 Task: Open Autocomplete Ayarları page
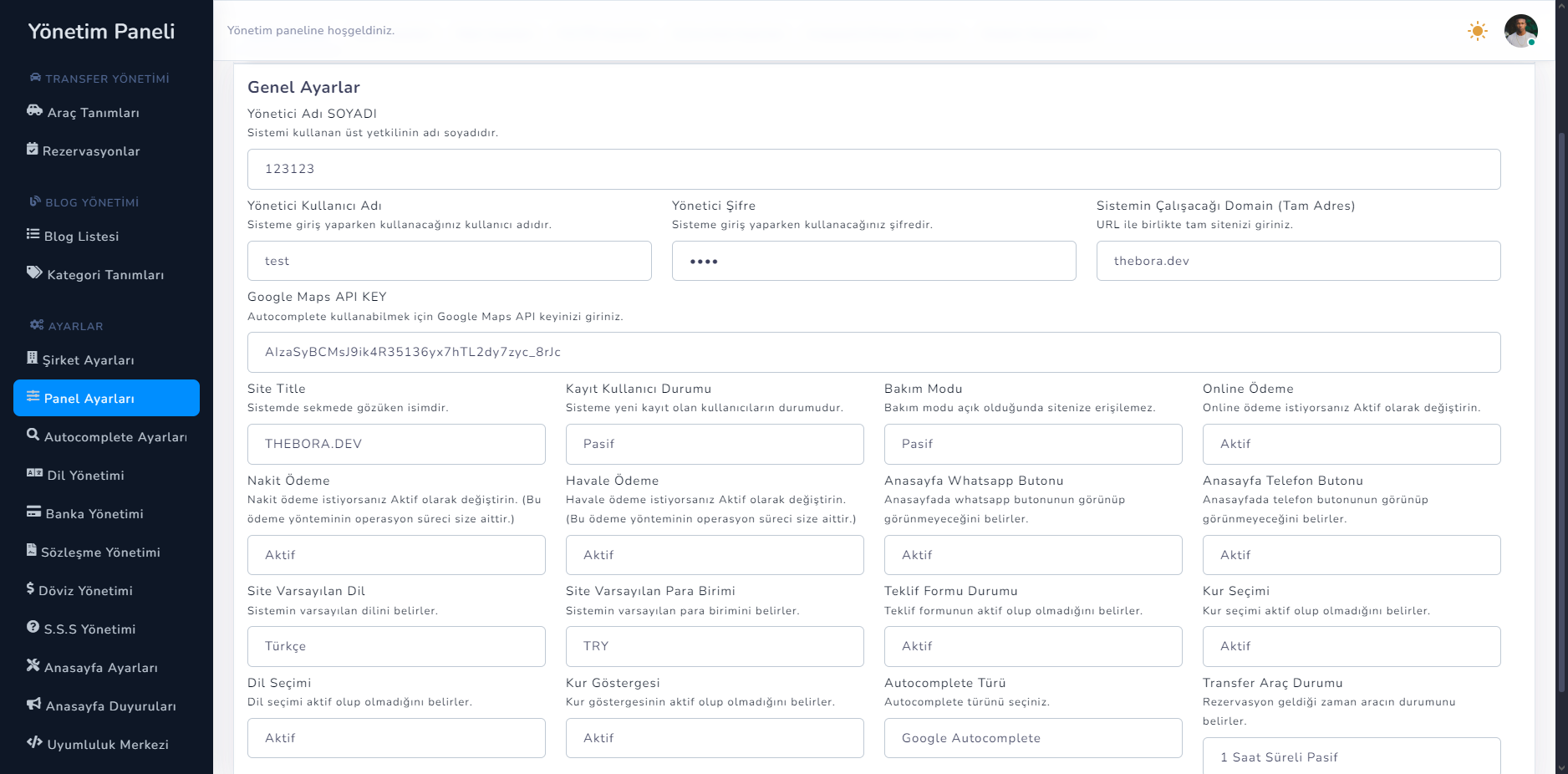106,436
